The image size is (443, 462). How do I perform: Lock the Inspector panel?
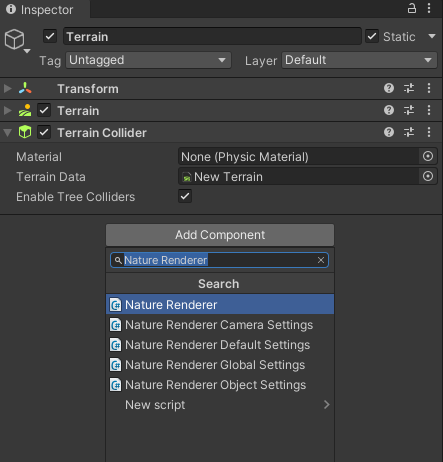[412, 8]
